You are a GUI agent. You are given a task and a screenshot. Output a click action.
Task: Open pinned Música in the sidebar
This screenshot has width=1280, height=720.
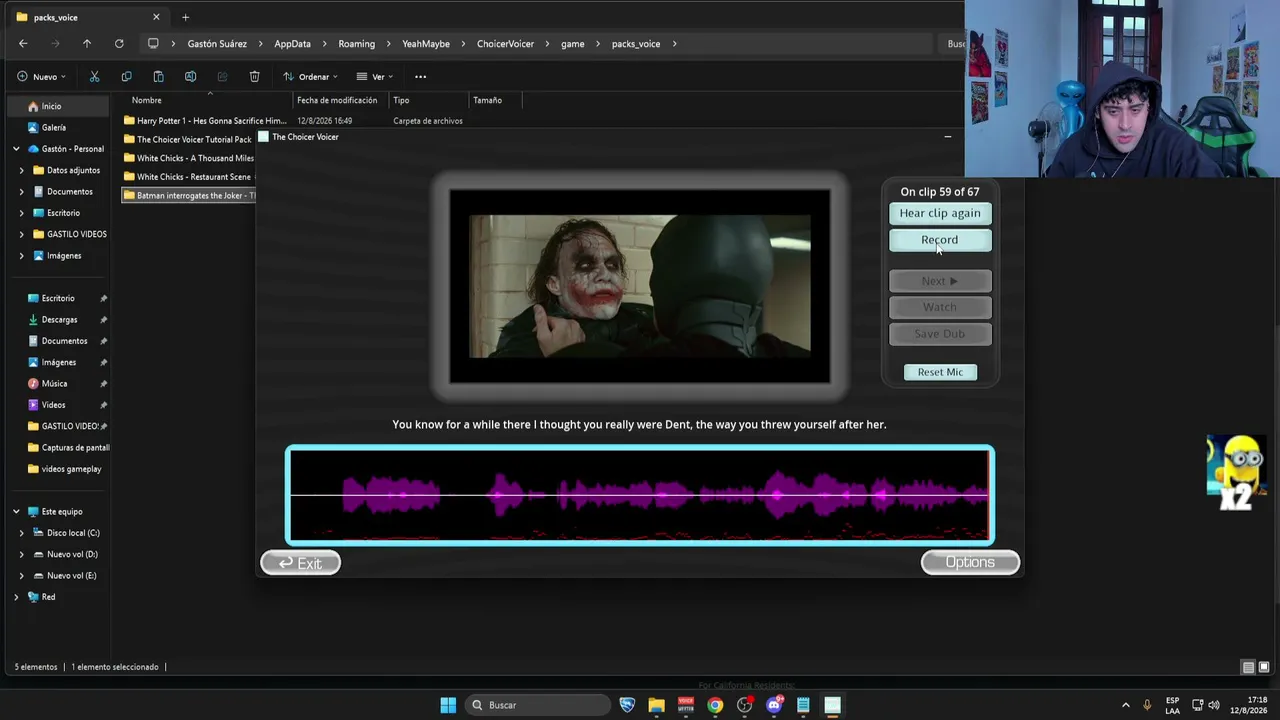point(55,384)
